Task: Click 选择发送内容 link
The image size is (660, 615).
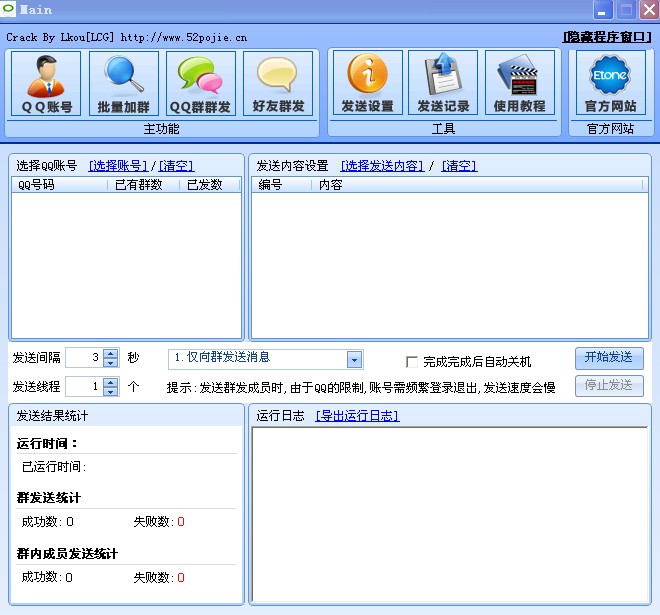Action: 382,166
